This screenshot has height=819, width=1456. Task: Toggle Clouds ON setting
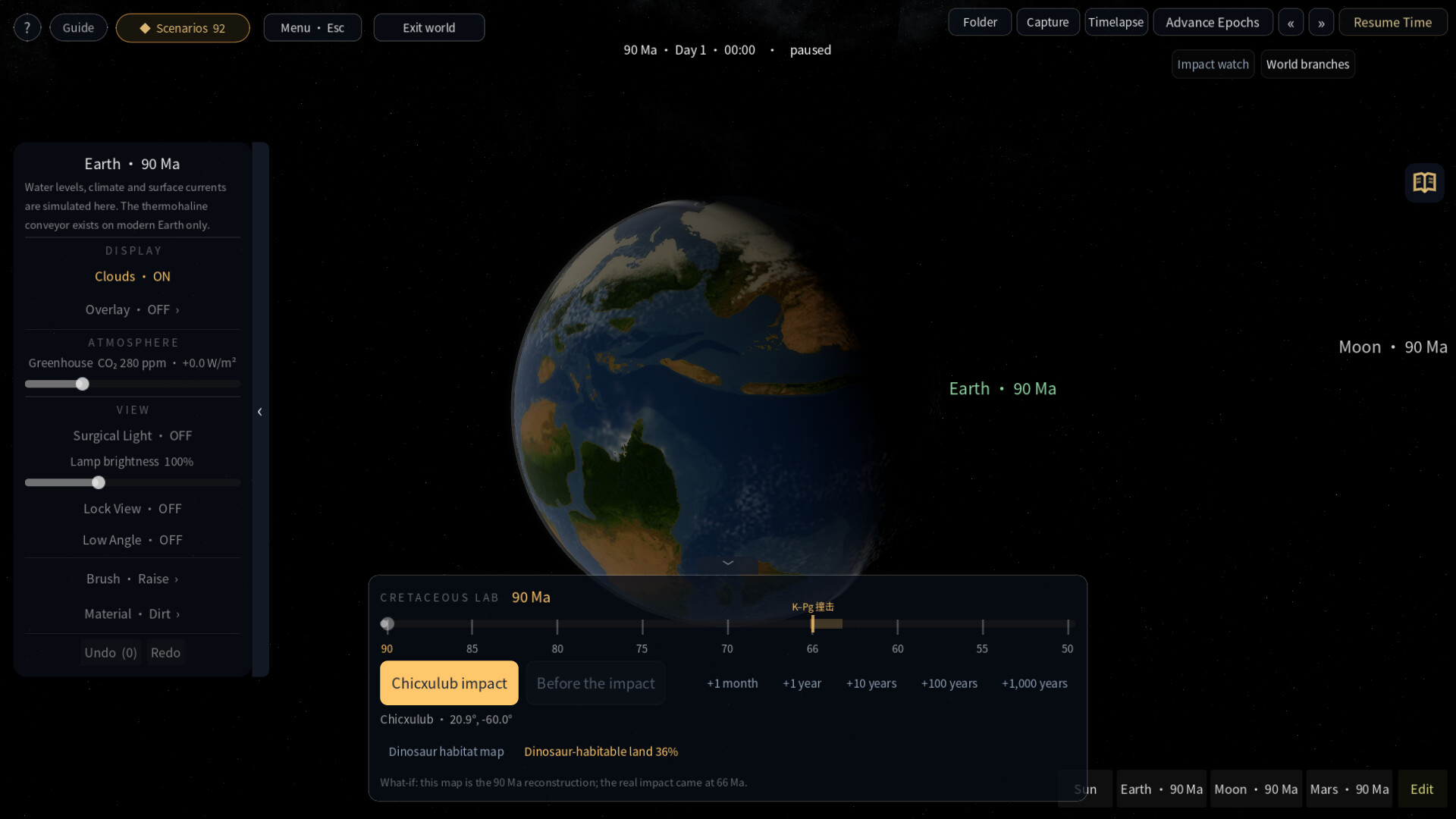133,277
